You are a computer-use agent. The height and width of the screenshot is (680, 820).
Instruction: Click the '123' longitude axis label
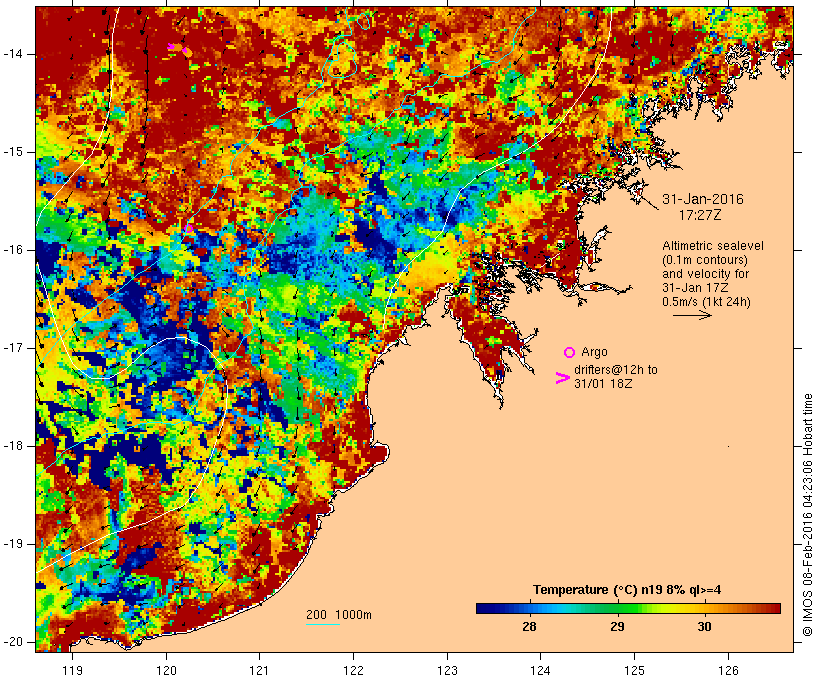coord(447,670)
